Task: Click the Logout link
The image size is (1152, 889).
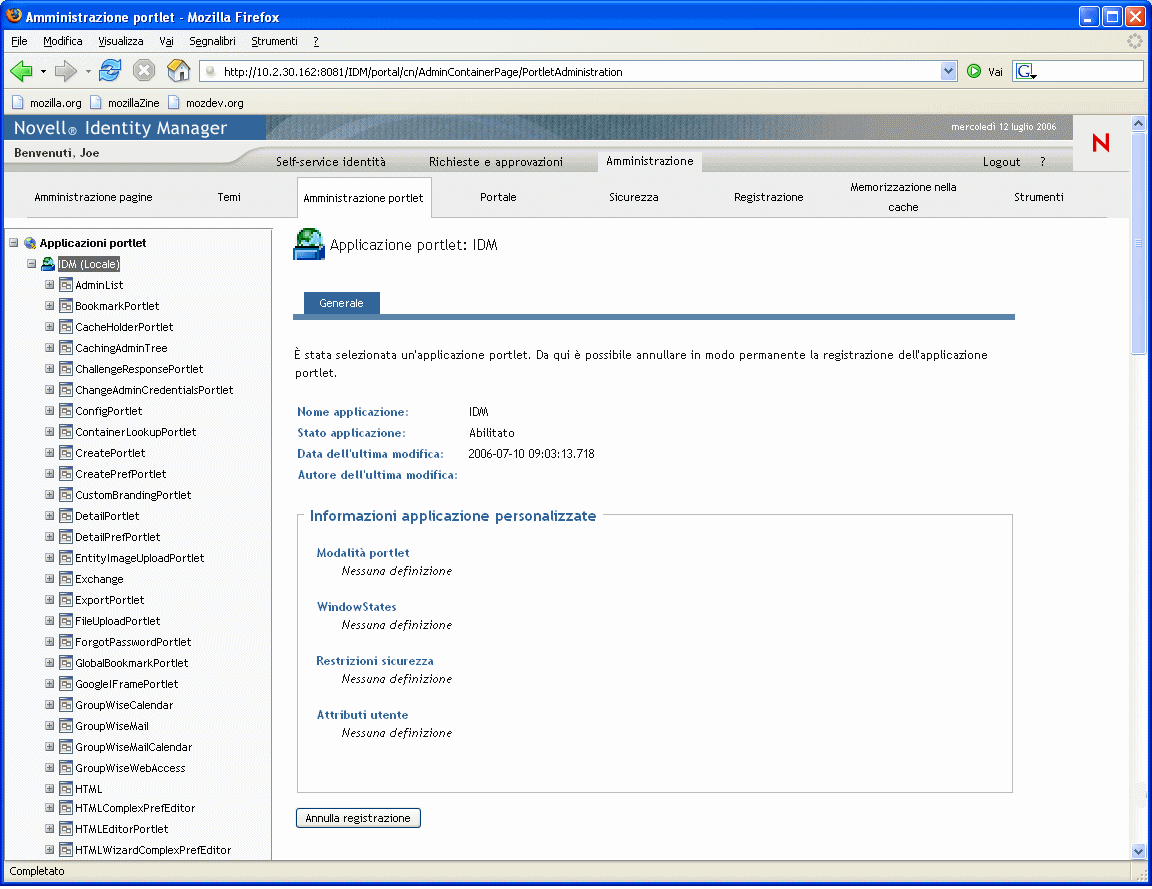Action: [x=1001, y=162]
